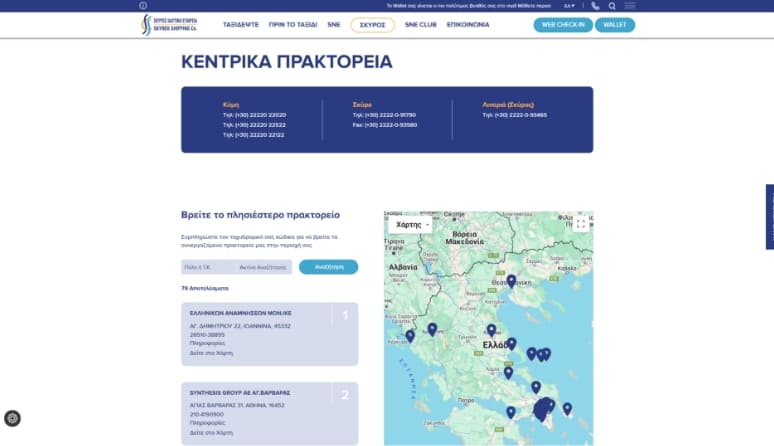Open the ΕΛ language dropdown
The image size is (774, 446).
[569, 6]
